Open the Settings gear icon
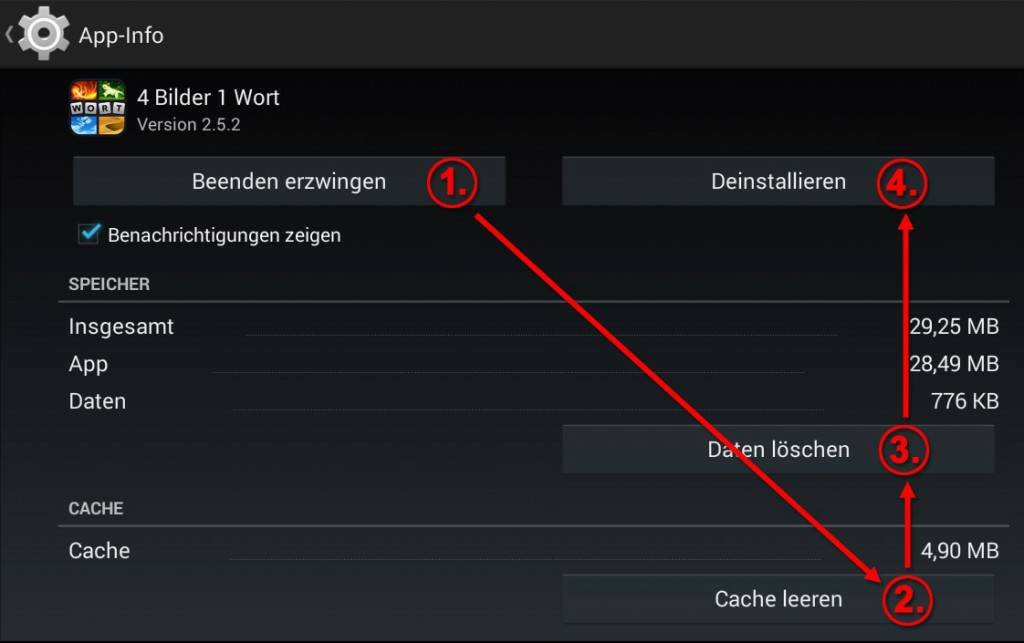 tap(43, 33)
